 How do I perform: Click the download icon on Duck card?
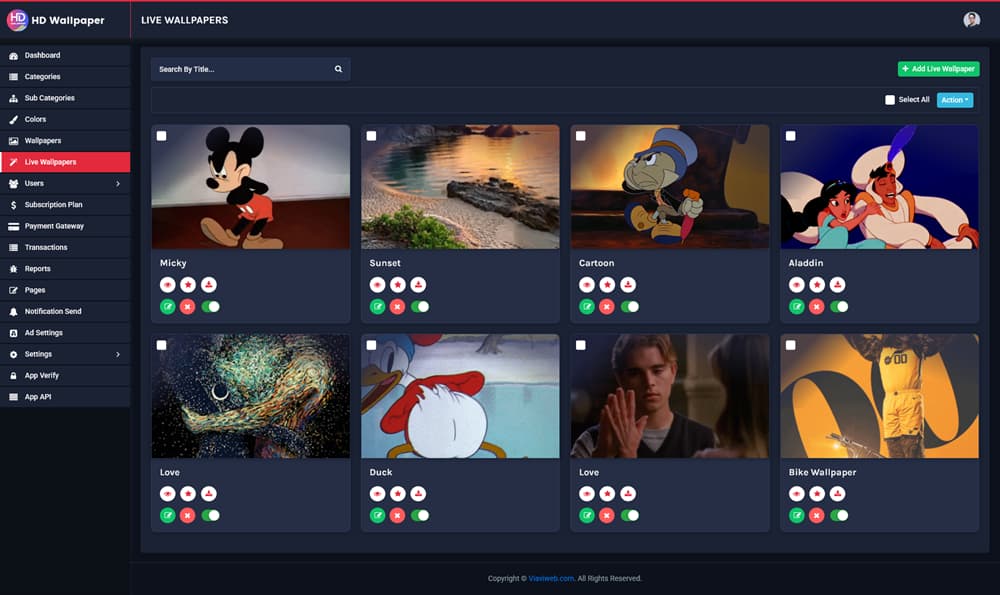point(418,494)
